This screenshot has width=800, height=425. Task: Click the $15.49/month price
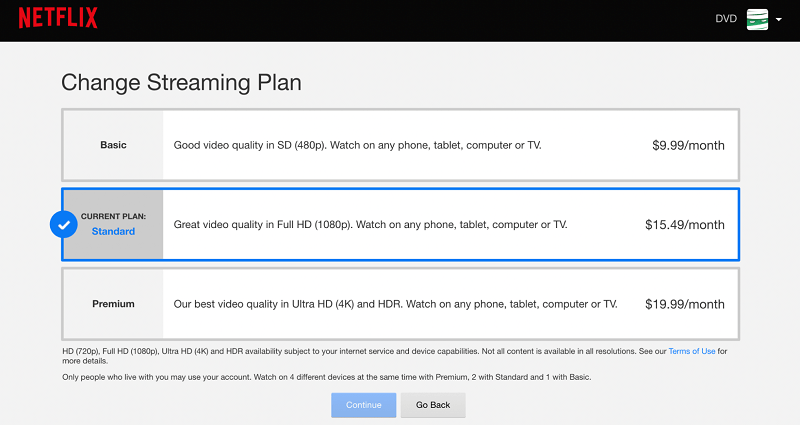pos(685,225)
